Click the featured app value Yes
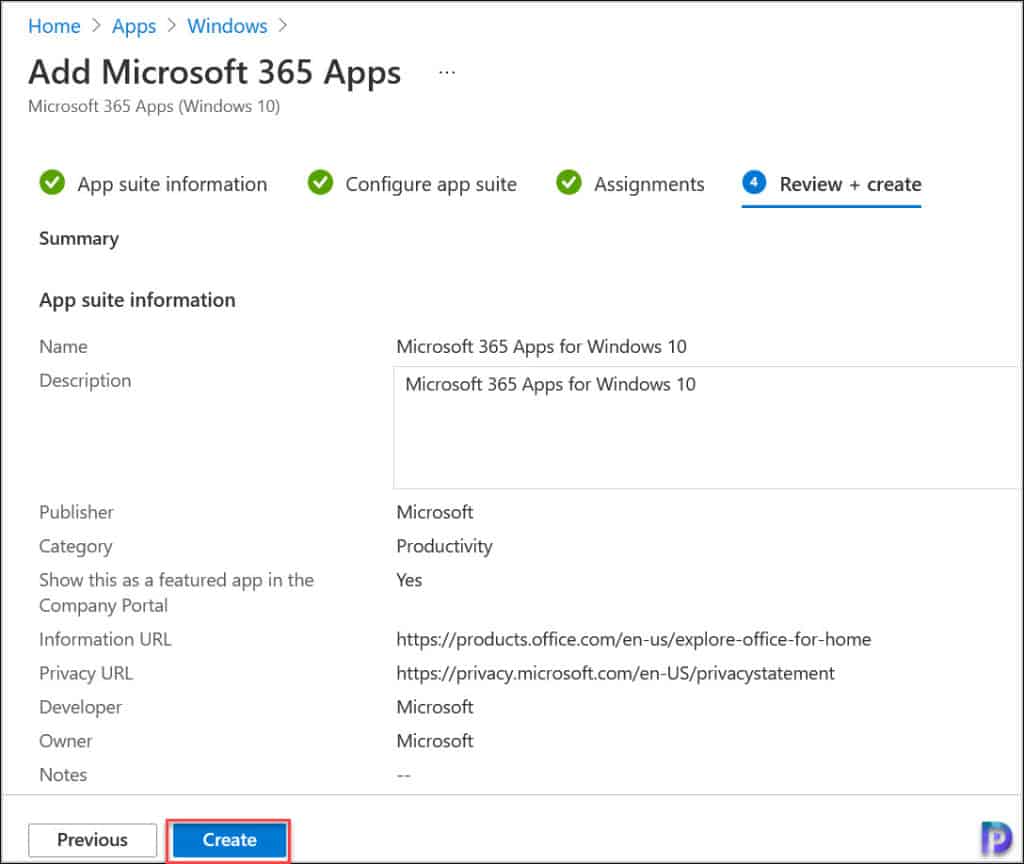Viewport: 1024px width, 864px height. (409, 580)
